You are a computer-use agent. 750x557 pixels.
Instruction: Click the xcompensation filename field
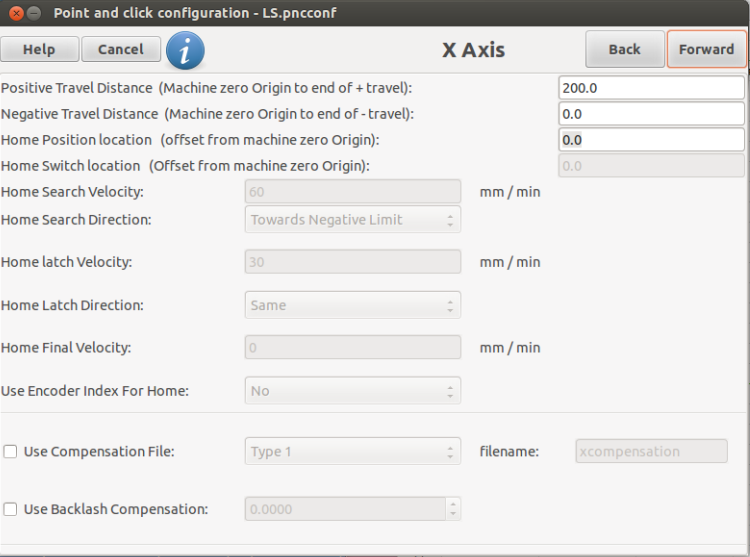(x=651, y=451)
